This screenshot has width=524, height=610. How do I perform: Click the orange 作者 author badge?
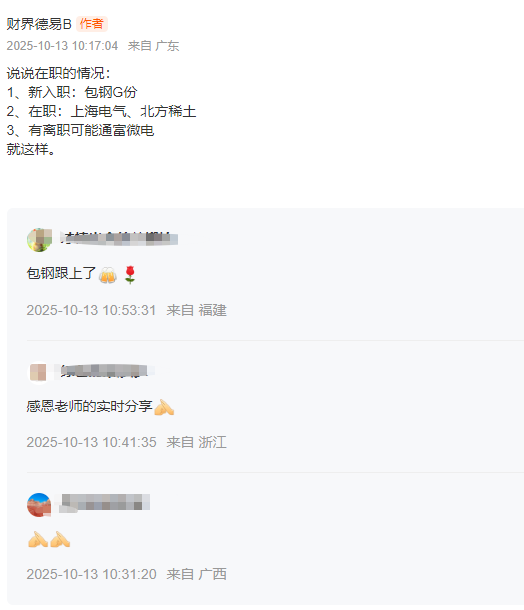[x=91, y=24]
